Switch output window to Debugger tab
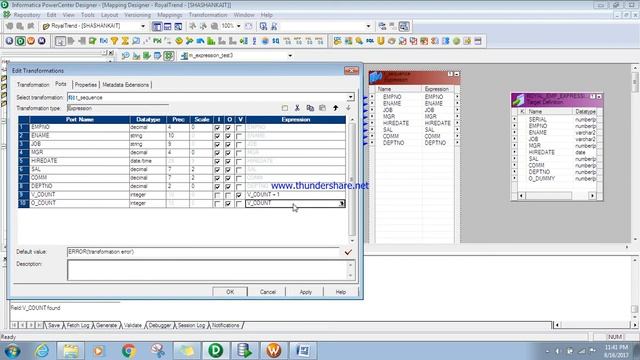This screenshot has width=640, height=360. [160, 325]
